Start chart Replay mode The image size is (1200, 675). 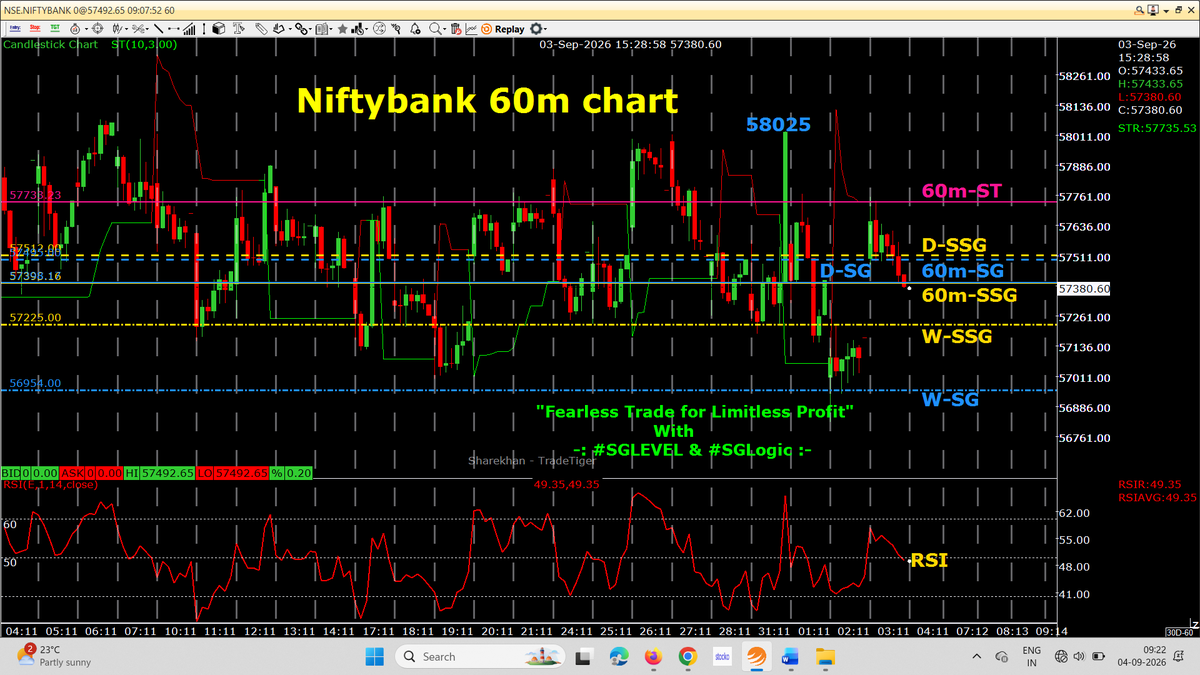pyautogui.click(x=503, y=29)
